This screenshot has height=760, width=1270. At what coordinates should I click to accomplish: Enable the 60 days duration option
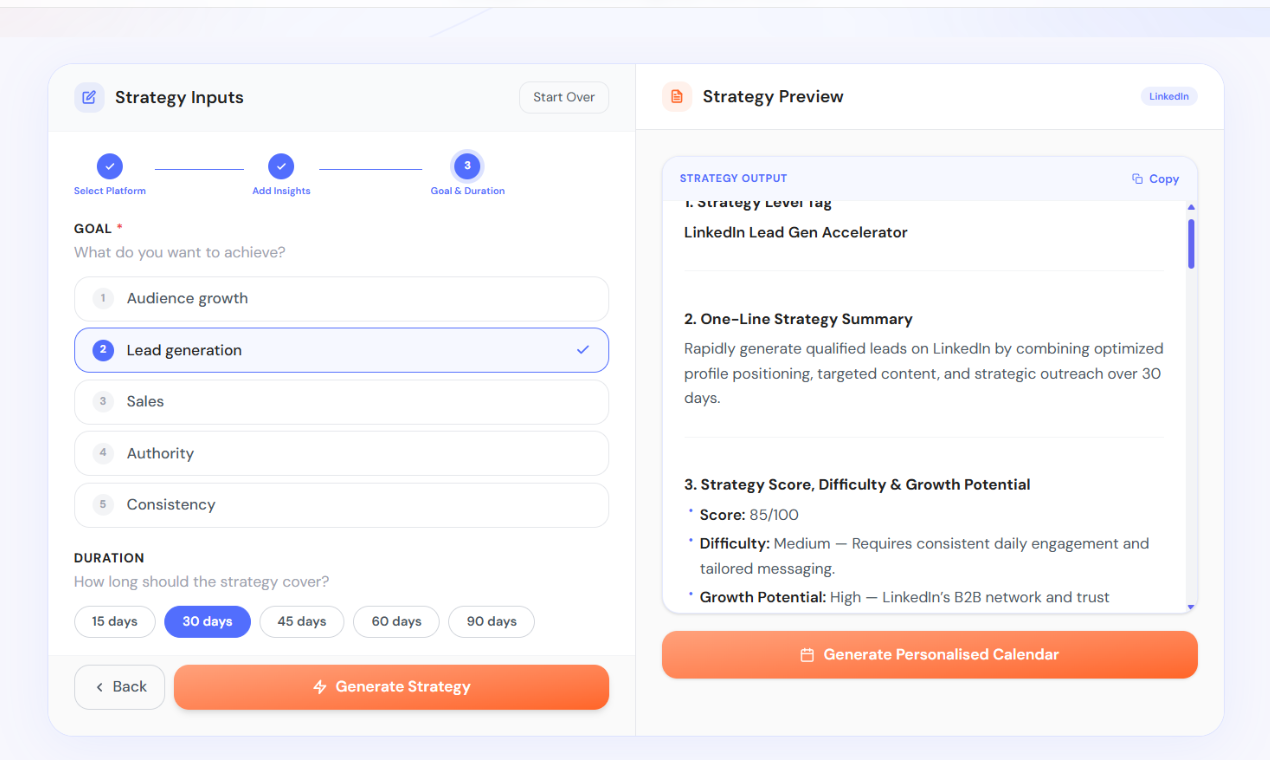(396, 621)
